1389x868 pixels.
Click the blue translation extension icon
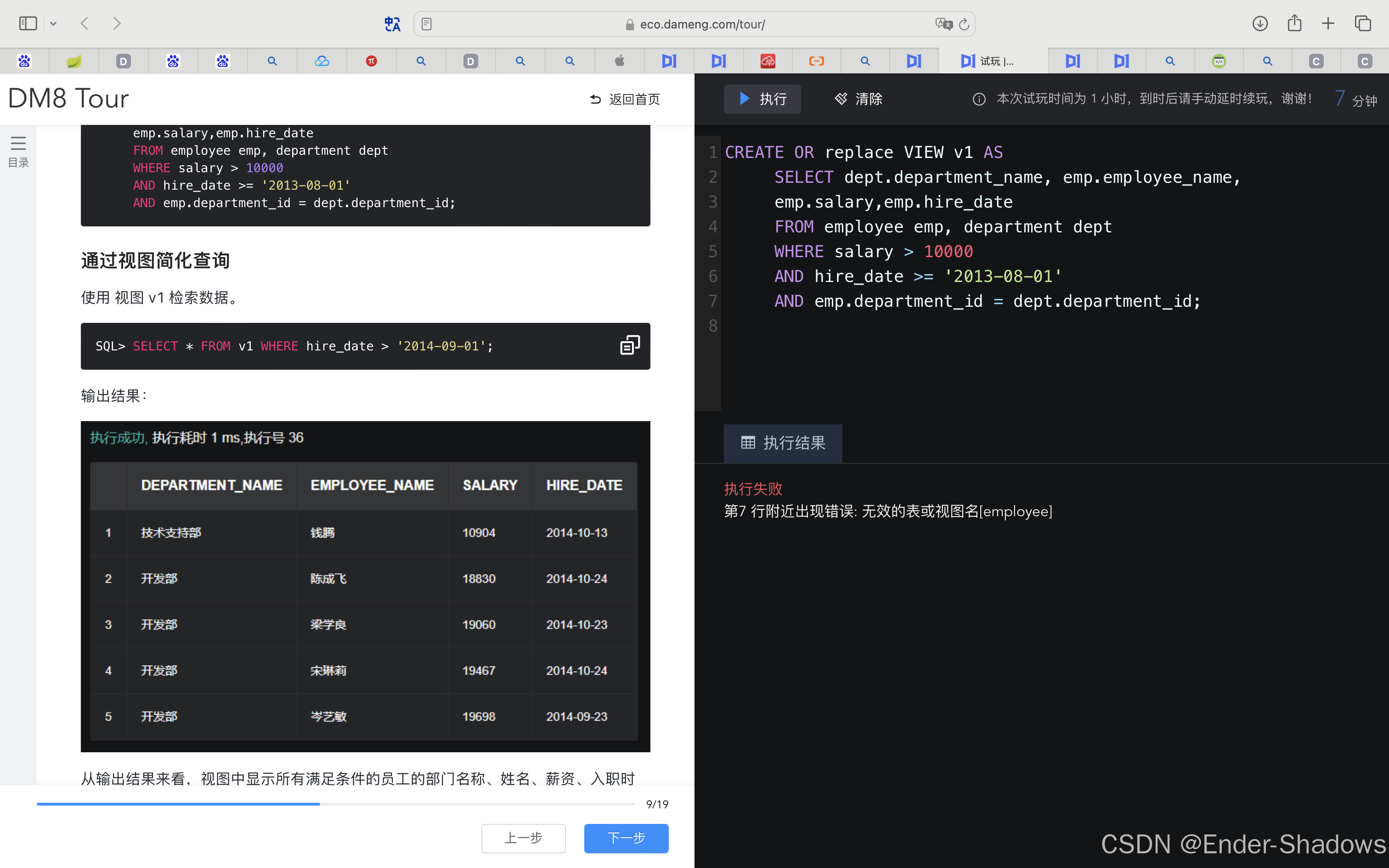click(393, 24)
